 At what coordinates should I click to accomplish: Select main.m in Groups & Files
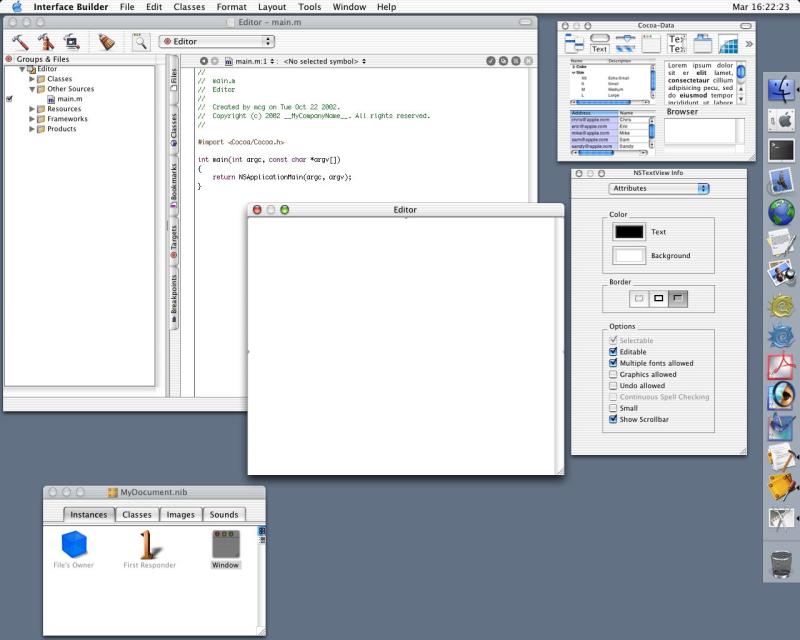(69, 99)
